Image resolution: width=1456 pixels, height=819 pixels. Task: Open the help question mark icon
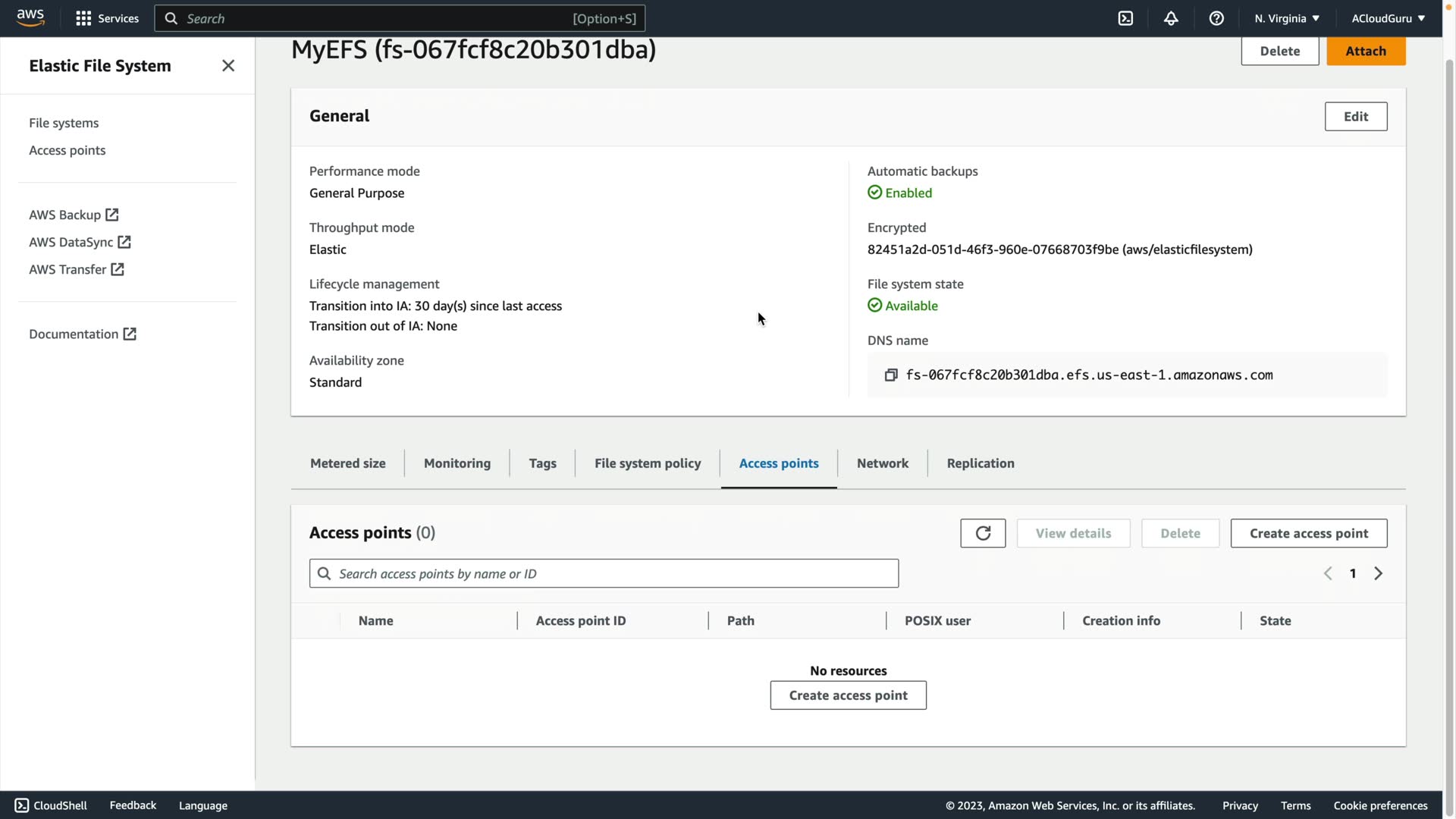point(1216,18)
